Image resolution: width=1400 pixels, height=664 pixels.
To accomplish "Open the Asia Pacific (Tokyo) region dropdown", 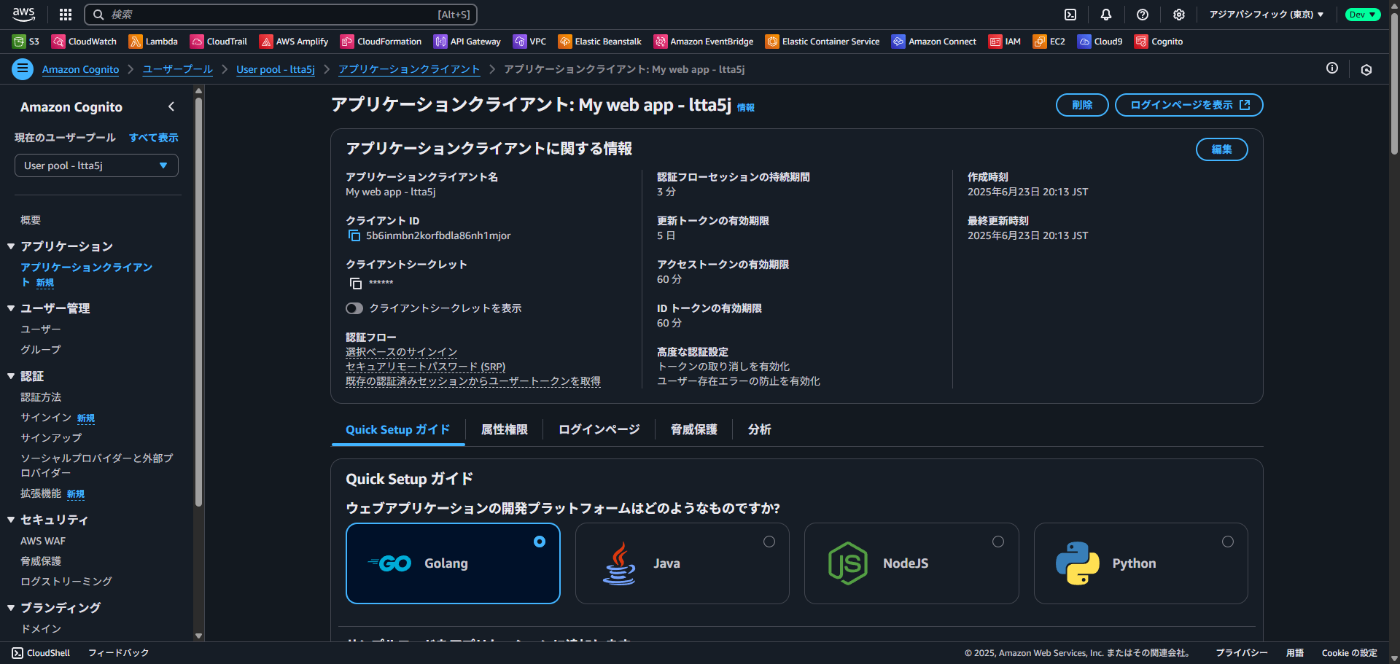I will click(1266, 14).
